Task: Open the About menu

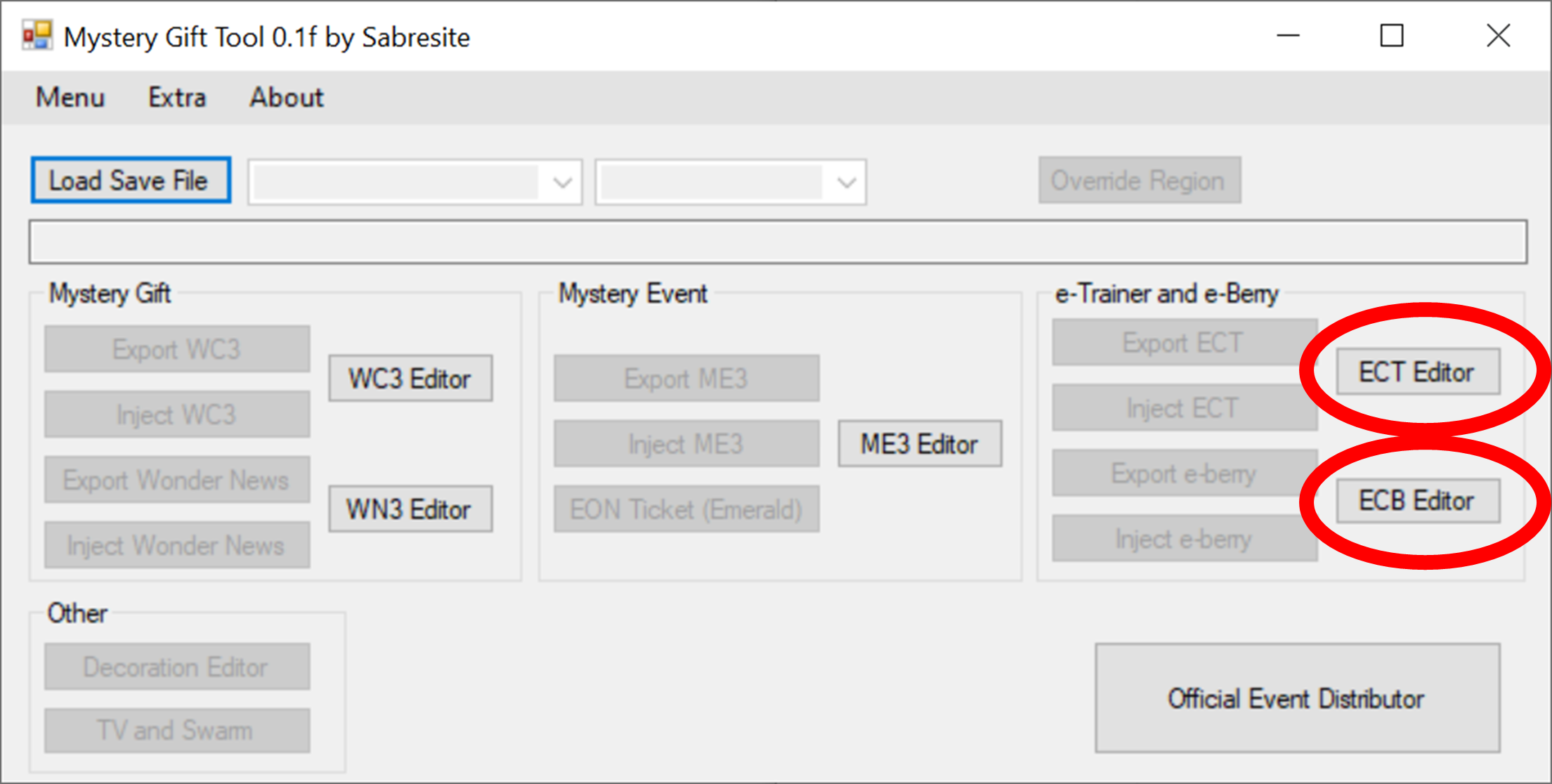Action: (x=287, y=97)
